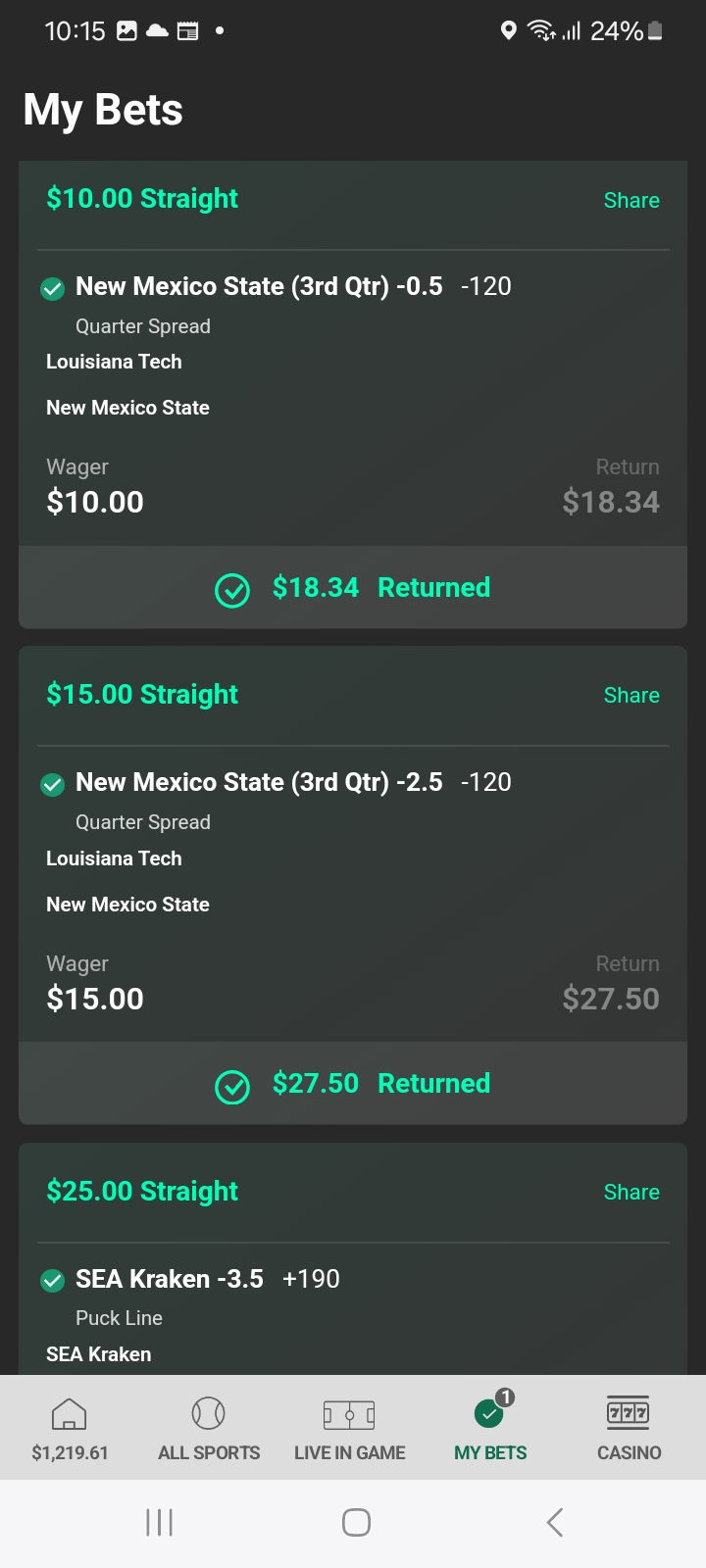Open All Sports baseball icon
This screenshot has width=706, height=1568.
tap(209, 1413)
